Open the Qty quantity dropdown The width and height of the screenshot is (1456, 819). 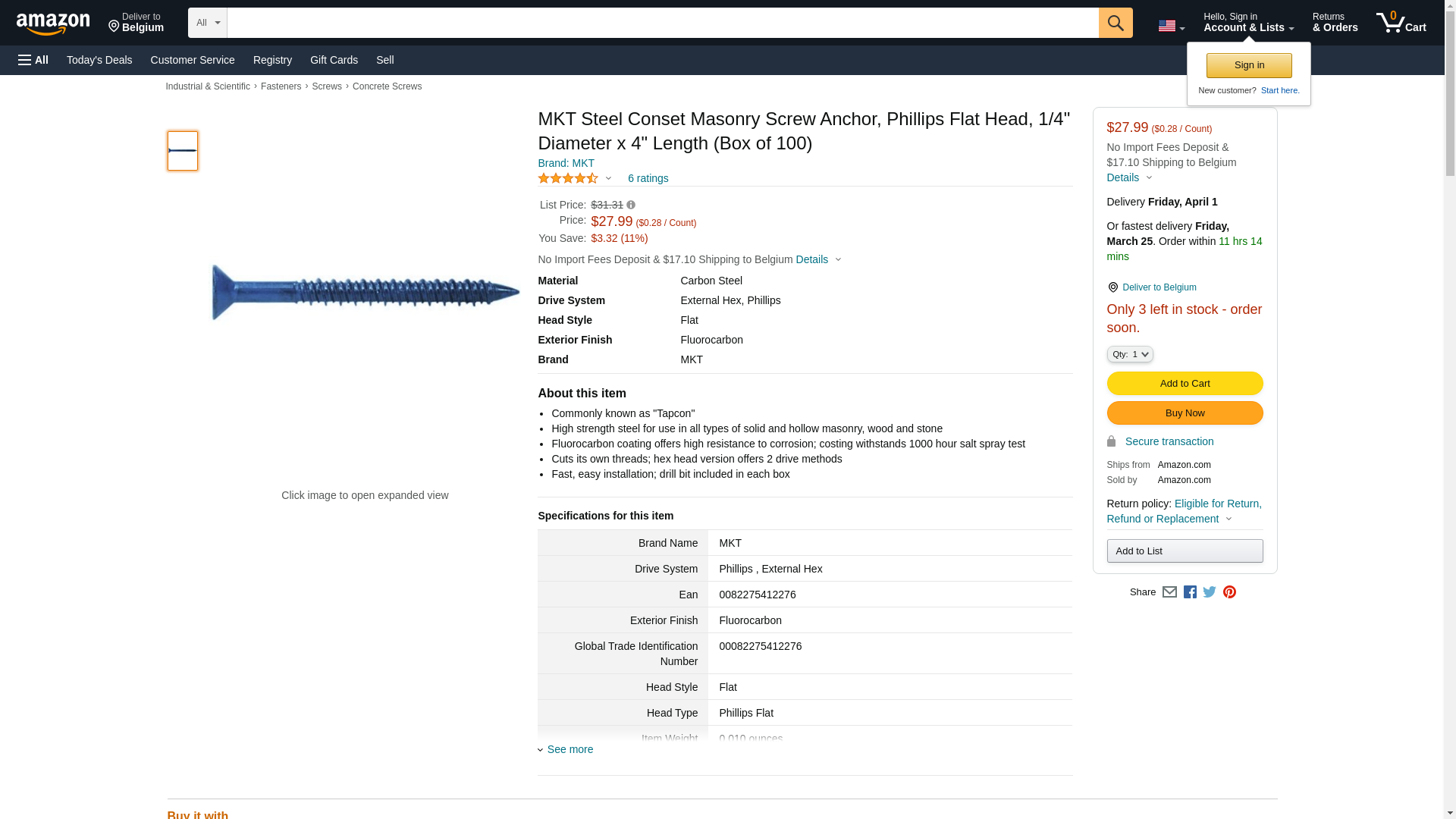click(1129, 354)
